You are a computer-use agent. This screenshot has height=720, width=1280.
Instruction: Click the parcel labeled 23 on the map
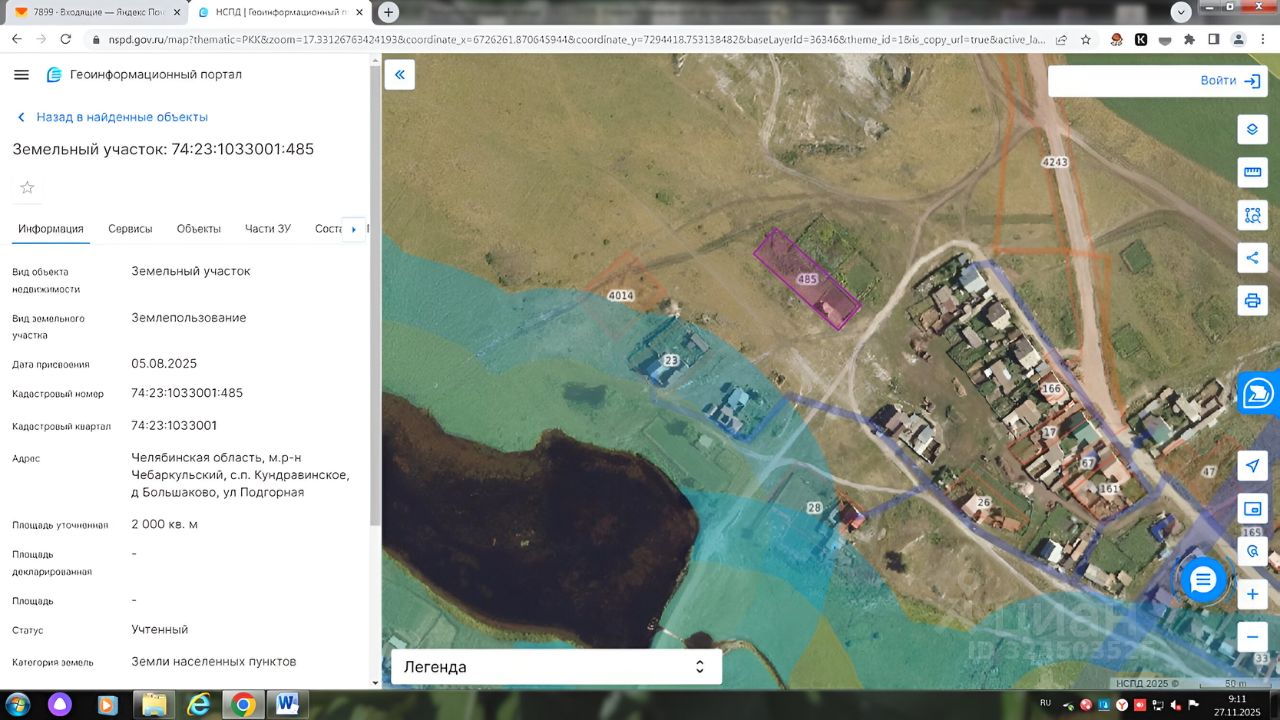coord(671,360)
